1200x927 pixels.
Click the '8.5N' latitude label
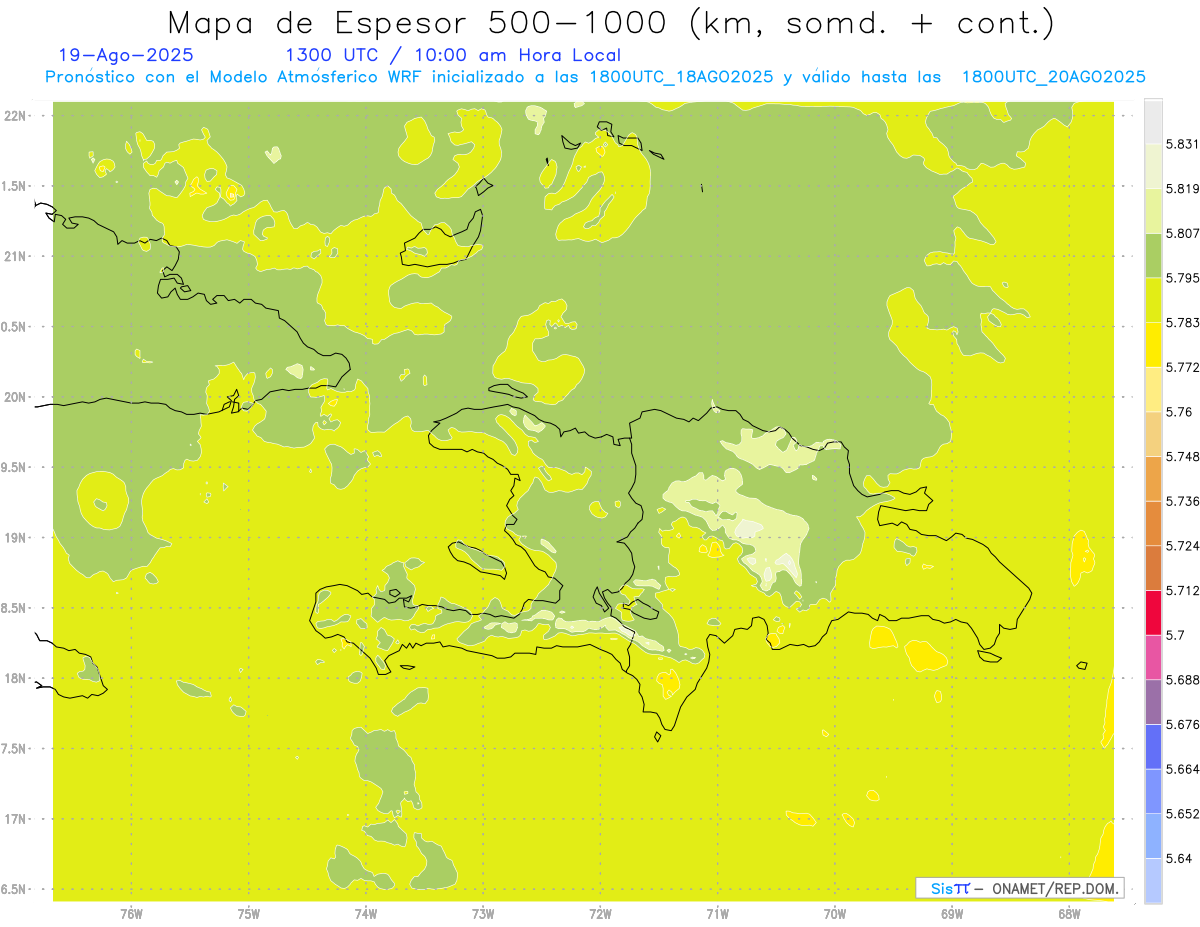[15, 608]
